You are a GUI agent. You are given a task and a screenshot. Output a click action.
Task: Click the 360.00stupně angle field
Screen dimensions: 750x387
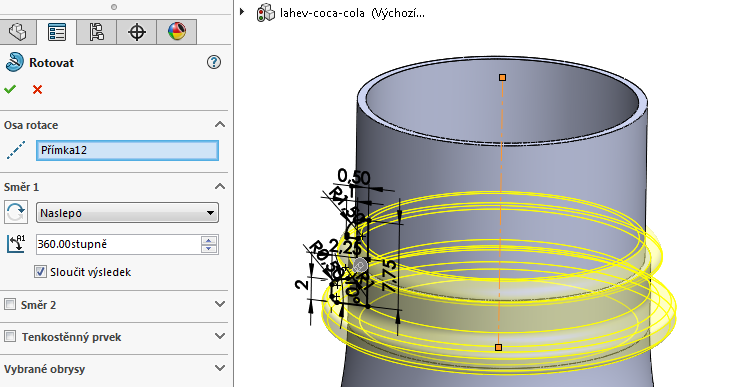click(119, 244)
